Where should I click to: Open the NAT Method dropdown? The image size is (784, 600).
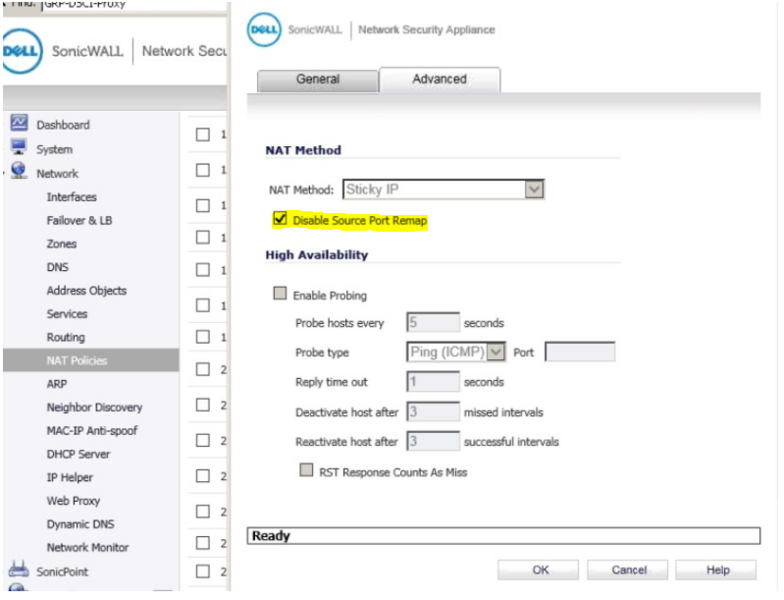[534, 189]
